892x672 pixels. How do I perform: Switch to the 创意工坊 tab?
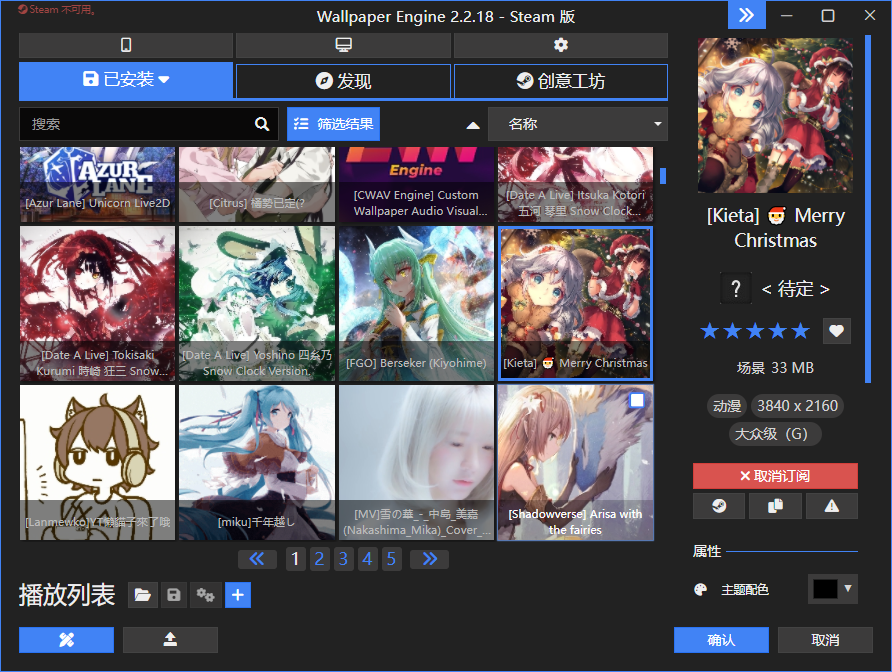tap(560, 81)
